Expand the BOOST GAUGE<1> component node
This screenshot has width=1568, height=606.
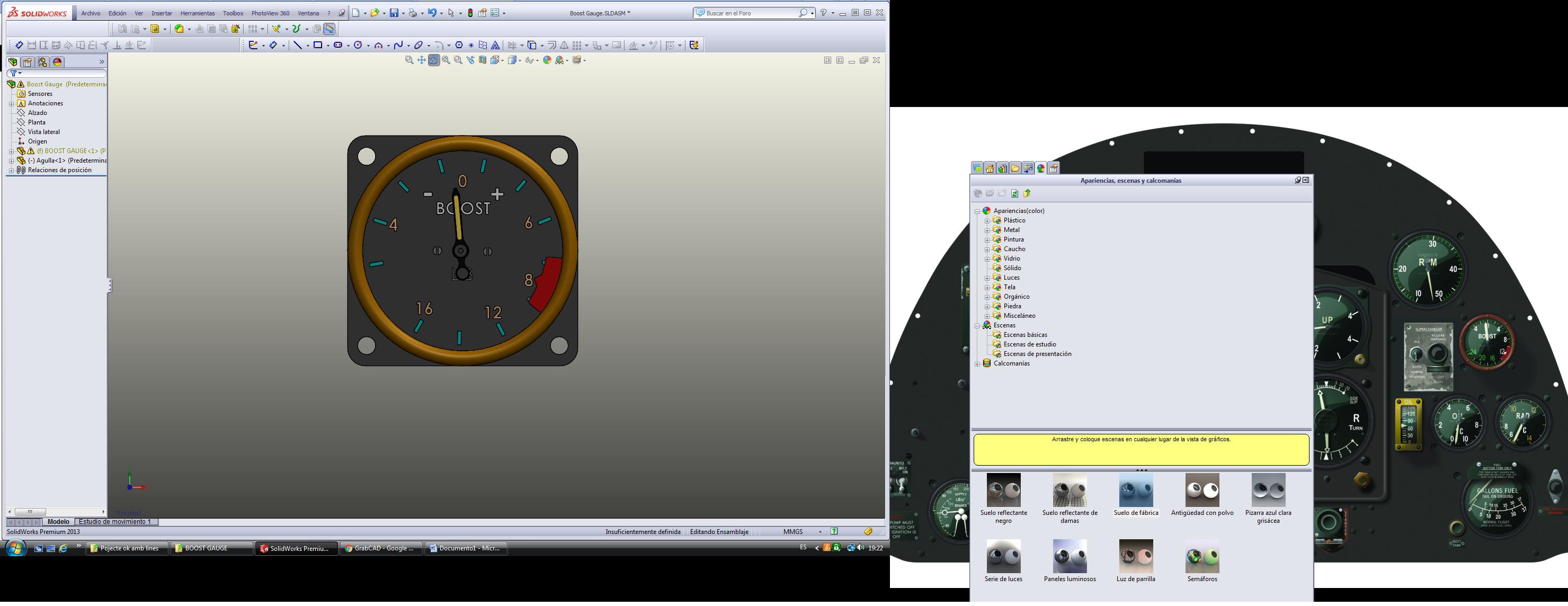12,151
